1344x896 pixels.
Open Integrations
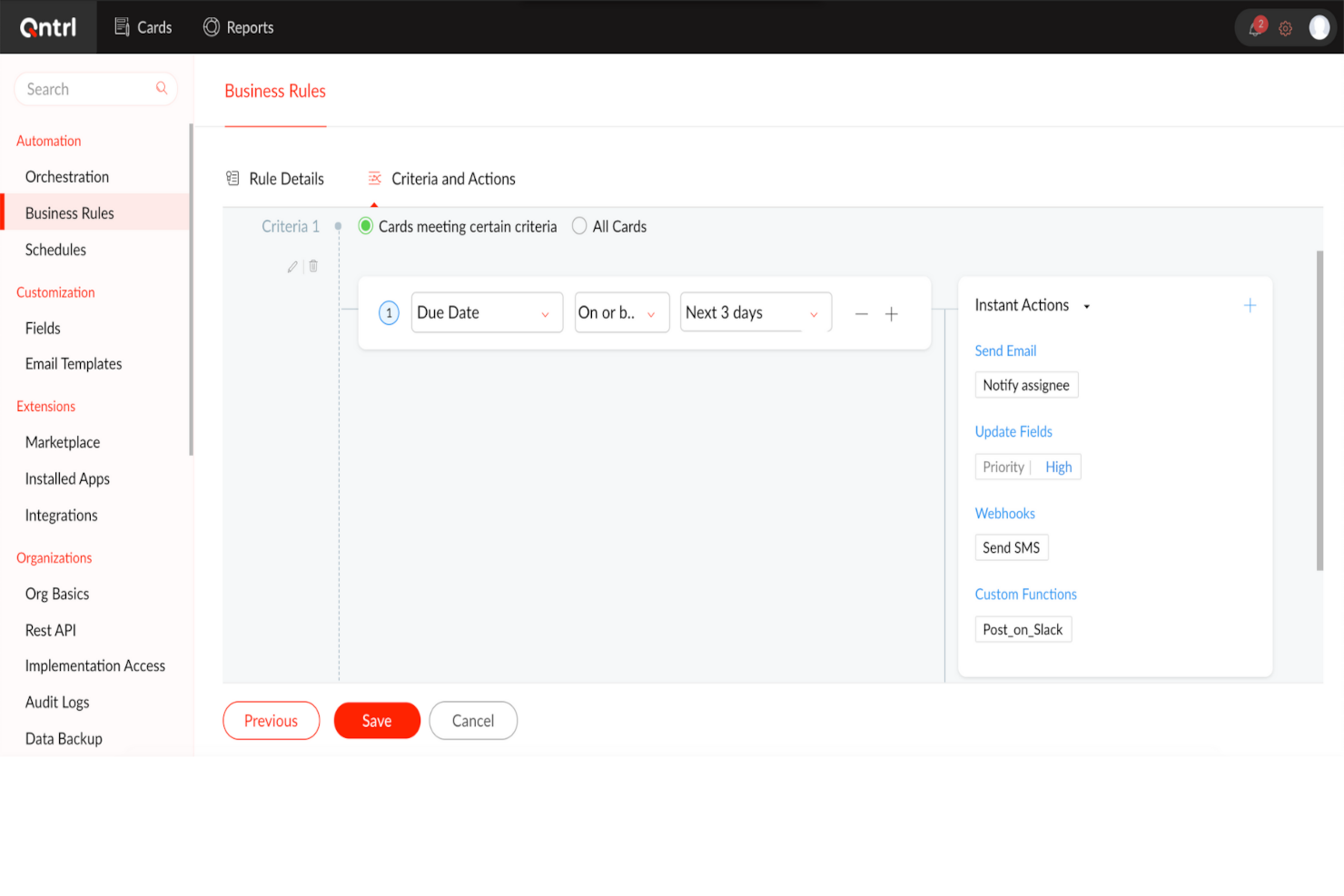61,516
